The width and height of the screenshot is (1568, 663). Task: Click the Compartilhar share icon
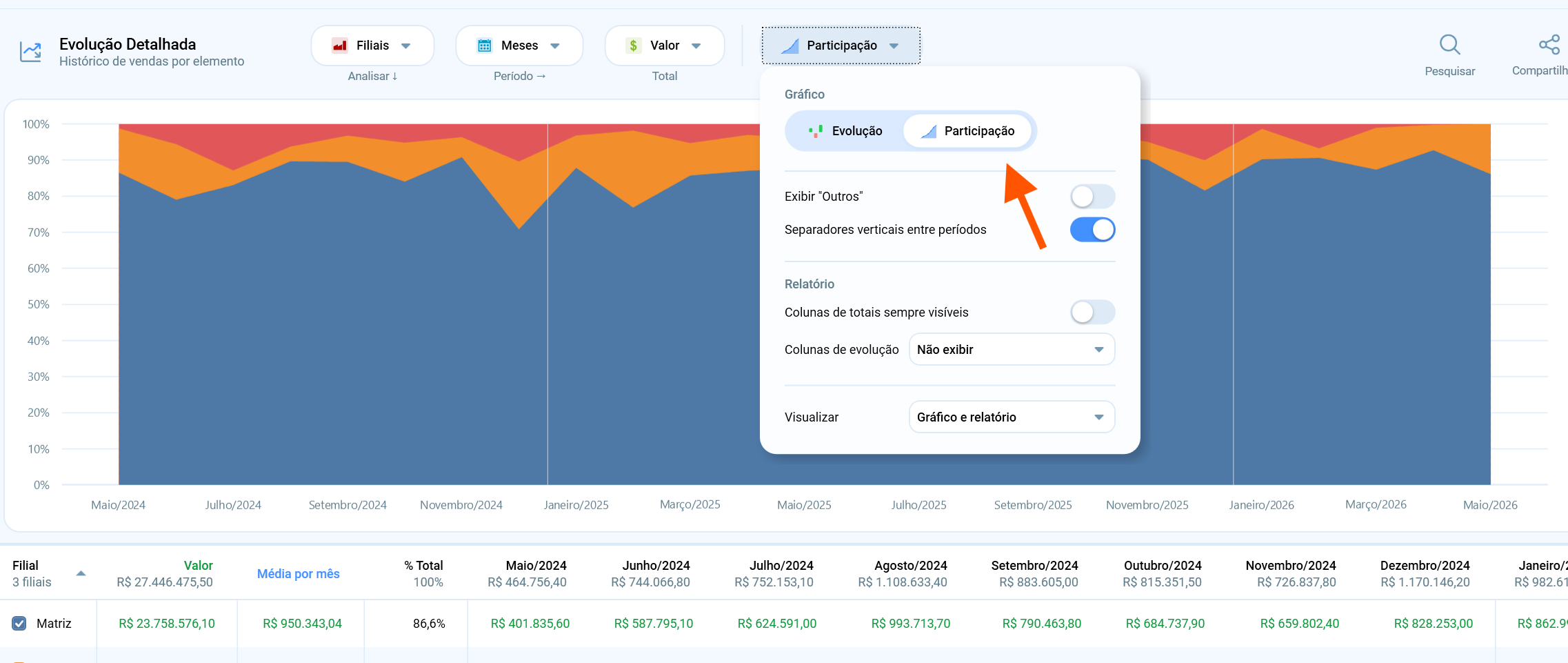(x=1549, y=45)
